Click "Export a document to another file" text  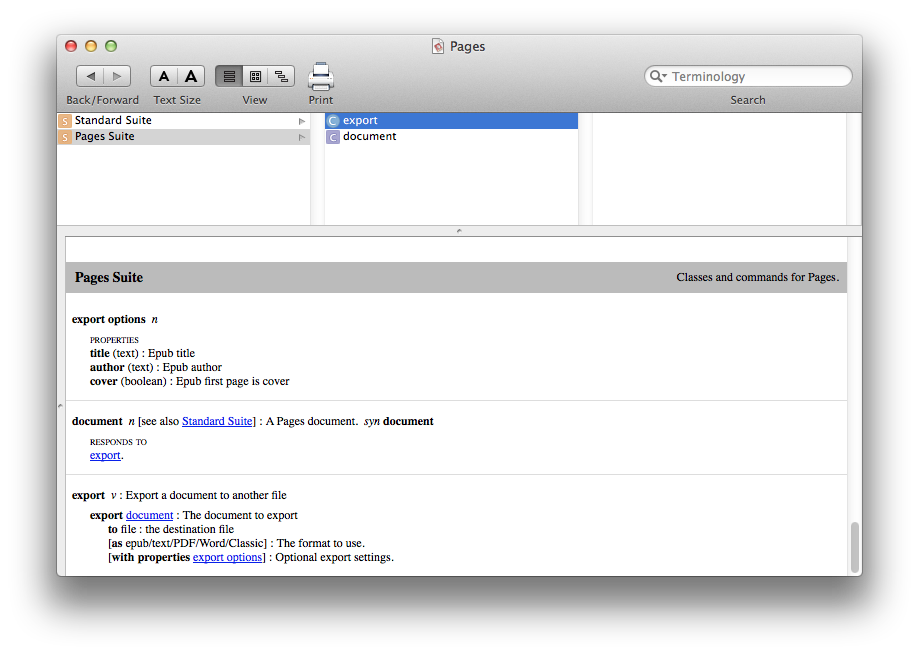(x=206, y=495)
